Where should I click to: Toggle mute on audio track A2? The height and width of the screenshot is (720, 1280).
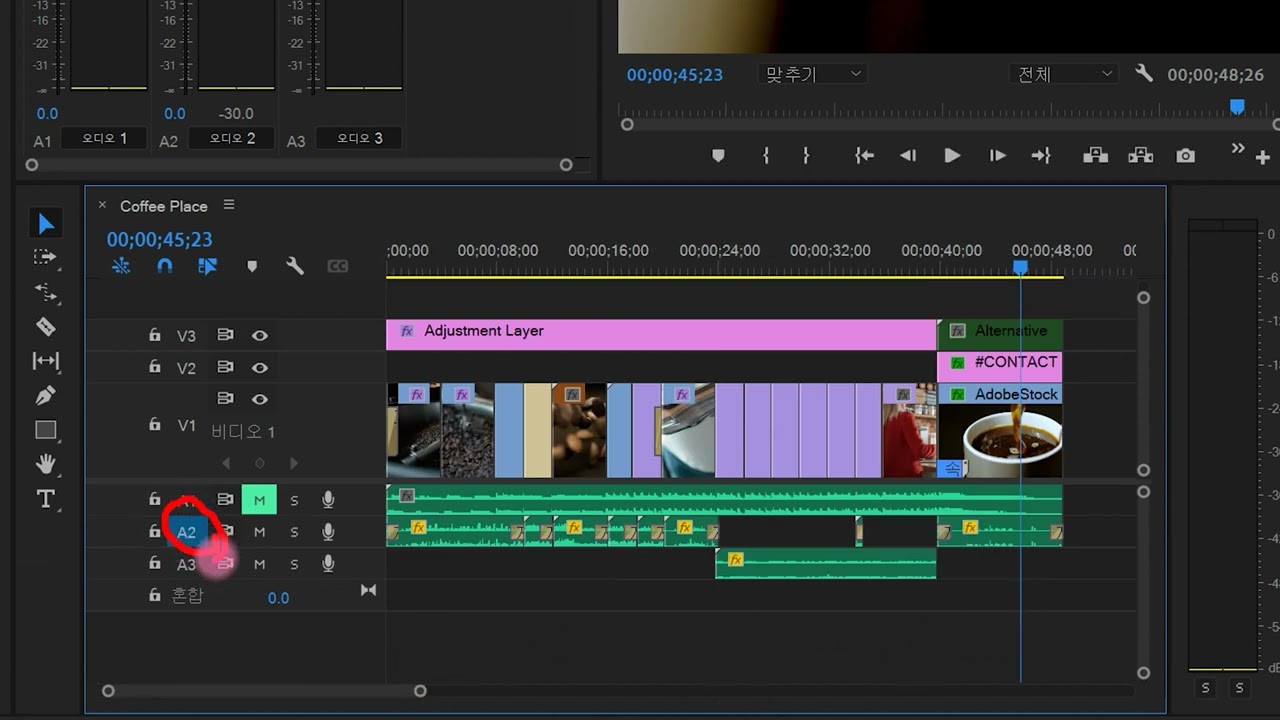click(259, 532)
